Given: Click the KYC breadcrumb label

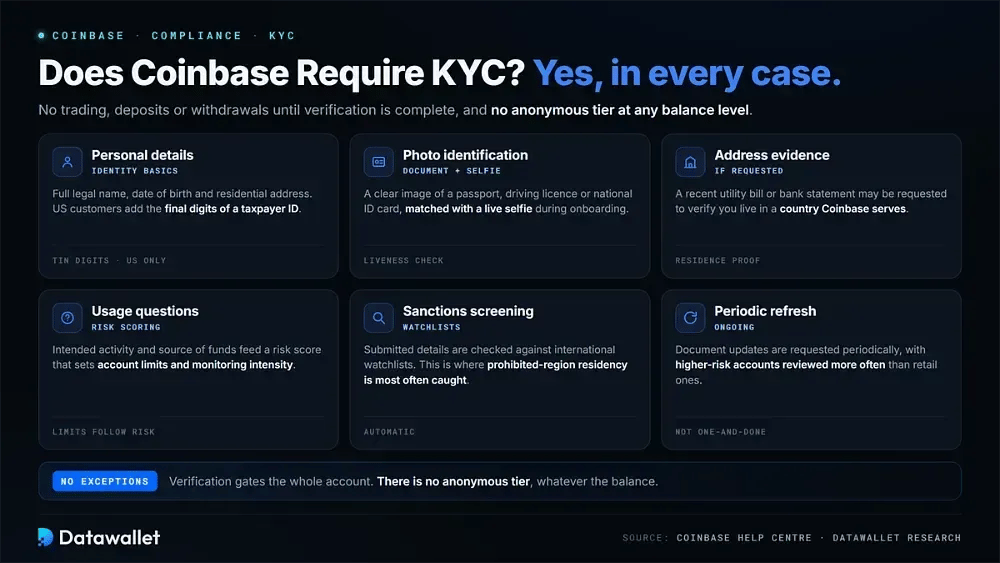Looking at the screenshot, I should coord(282,36).
